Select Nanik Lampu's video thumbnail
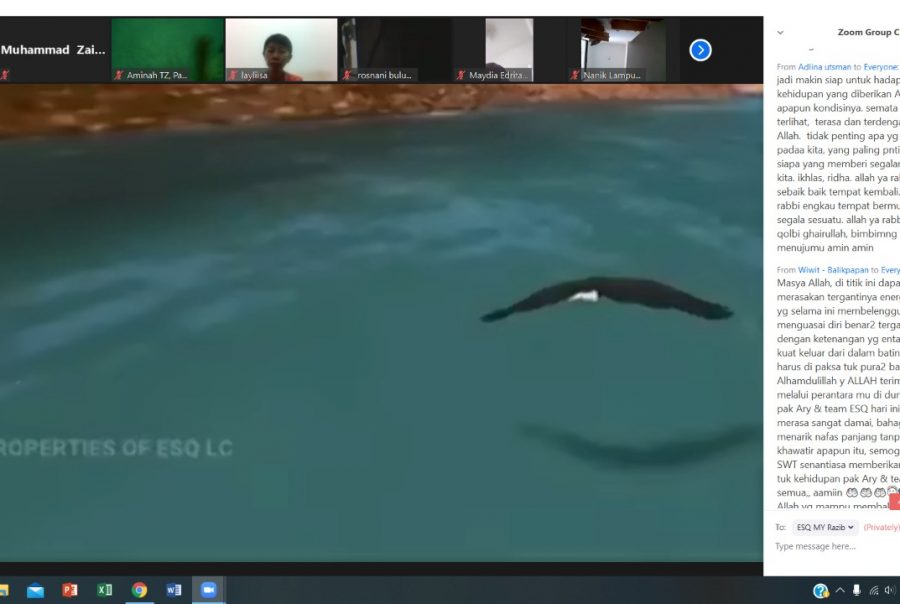The height and width of the screenshot is (604, 900). (x=623, y=50)
